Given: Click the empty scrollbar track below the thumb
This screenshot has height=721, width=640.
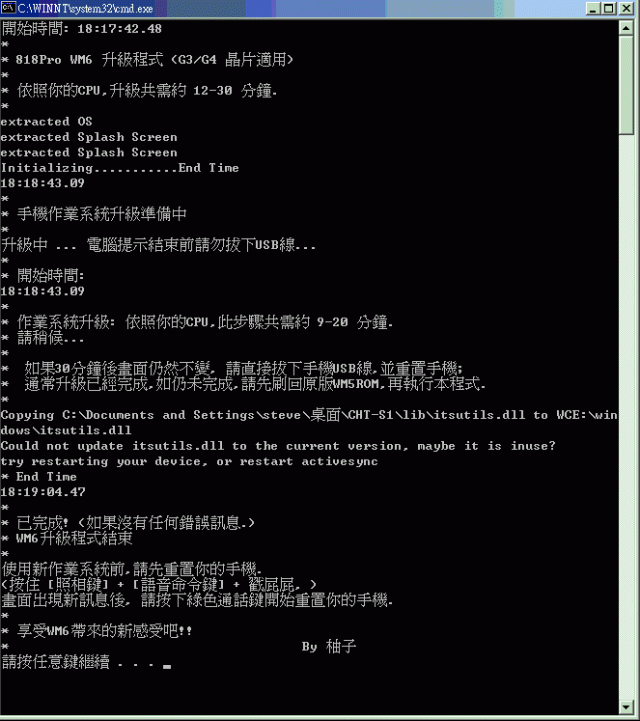Looking at the screenshot, I should (626, 414).
